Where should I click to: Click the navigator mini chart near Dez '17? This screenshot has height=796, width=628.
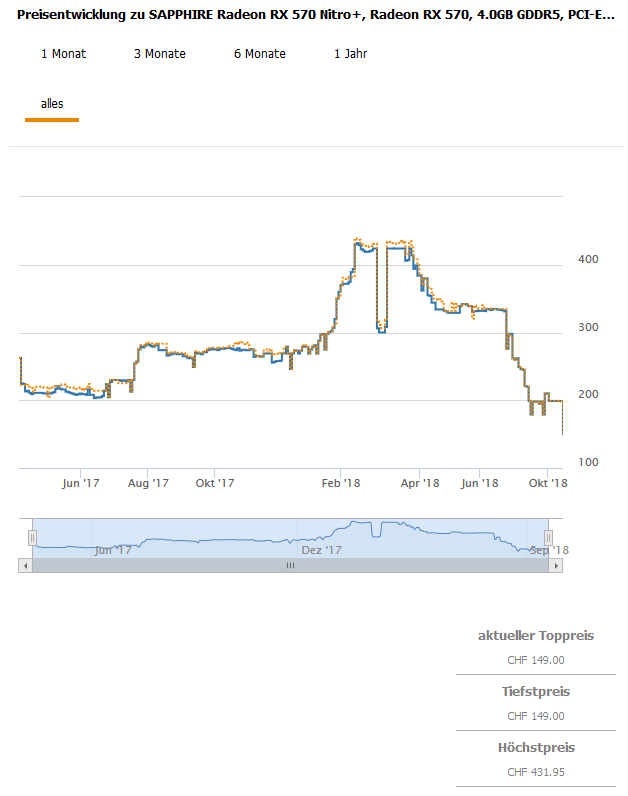pos(321,540)
